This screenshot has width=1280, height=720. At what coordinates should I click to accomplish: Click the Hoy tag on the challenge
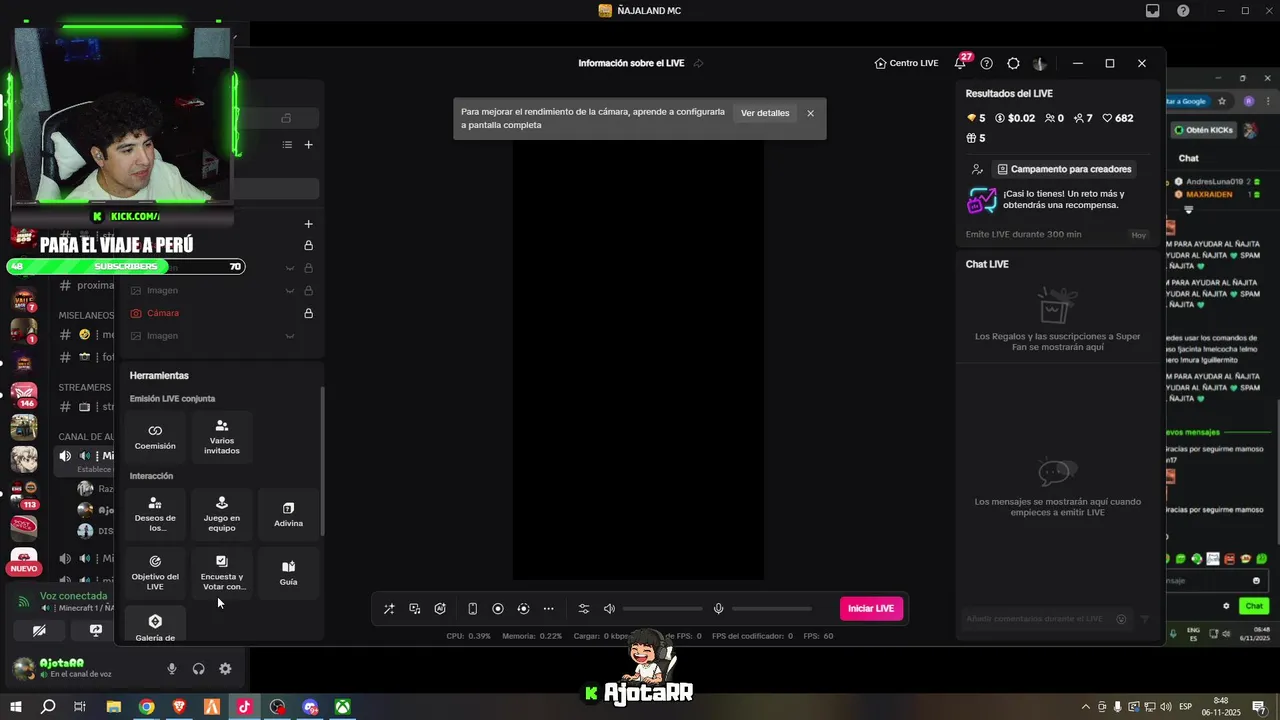coord(1138,235)
